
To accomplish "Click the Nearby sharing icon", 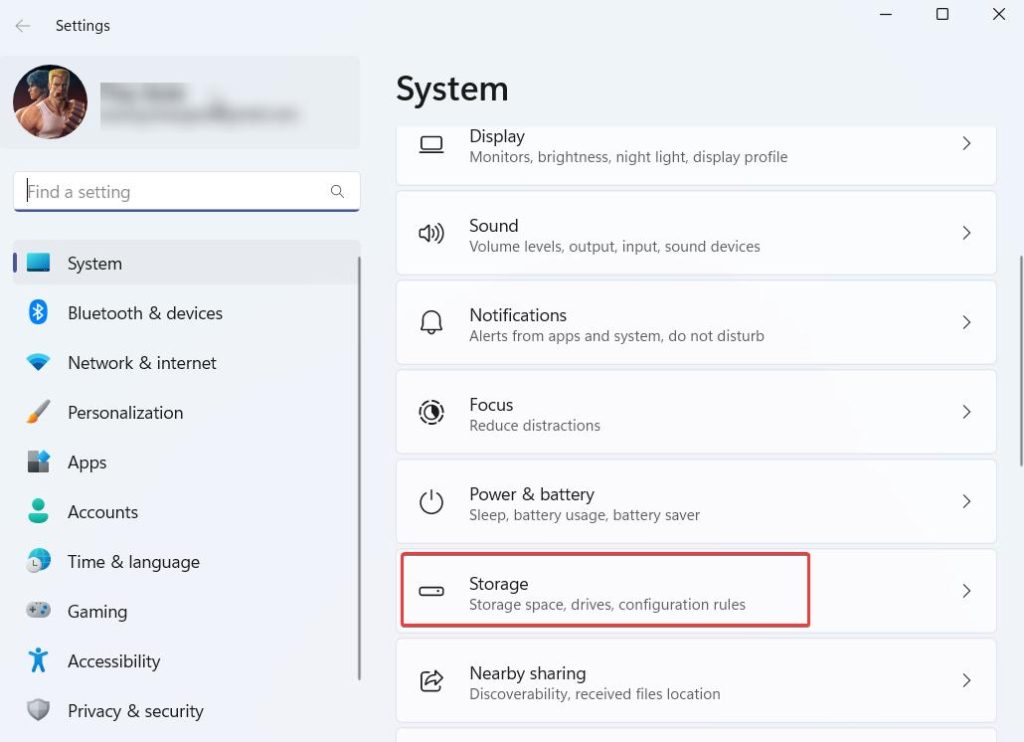I will click(x=431, y=681).
